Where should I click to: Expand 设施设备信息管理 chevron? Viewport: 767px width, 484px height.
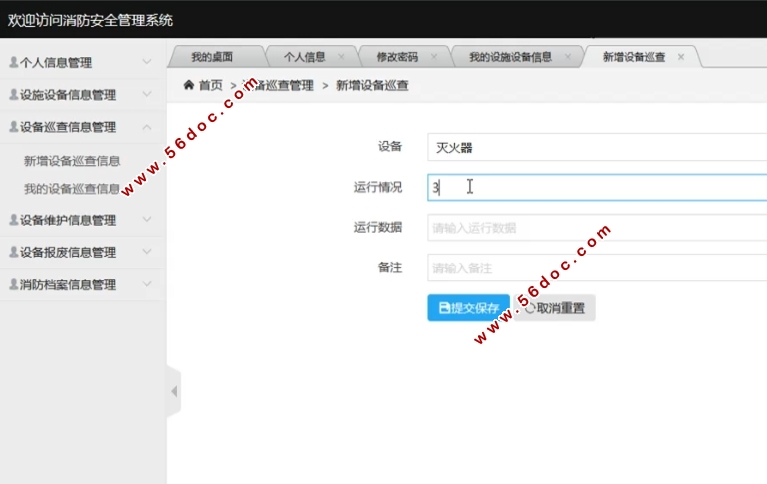coord(147,94)
